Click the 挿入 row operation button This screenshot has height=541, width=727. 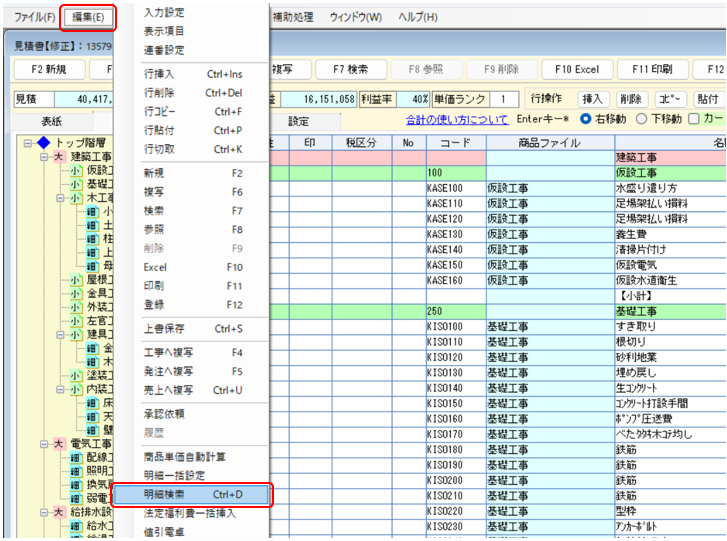[x=592, y=99]
